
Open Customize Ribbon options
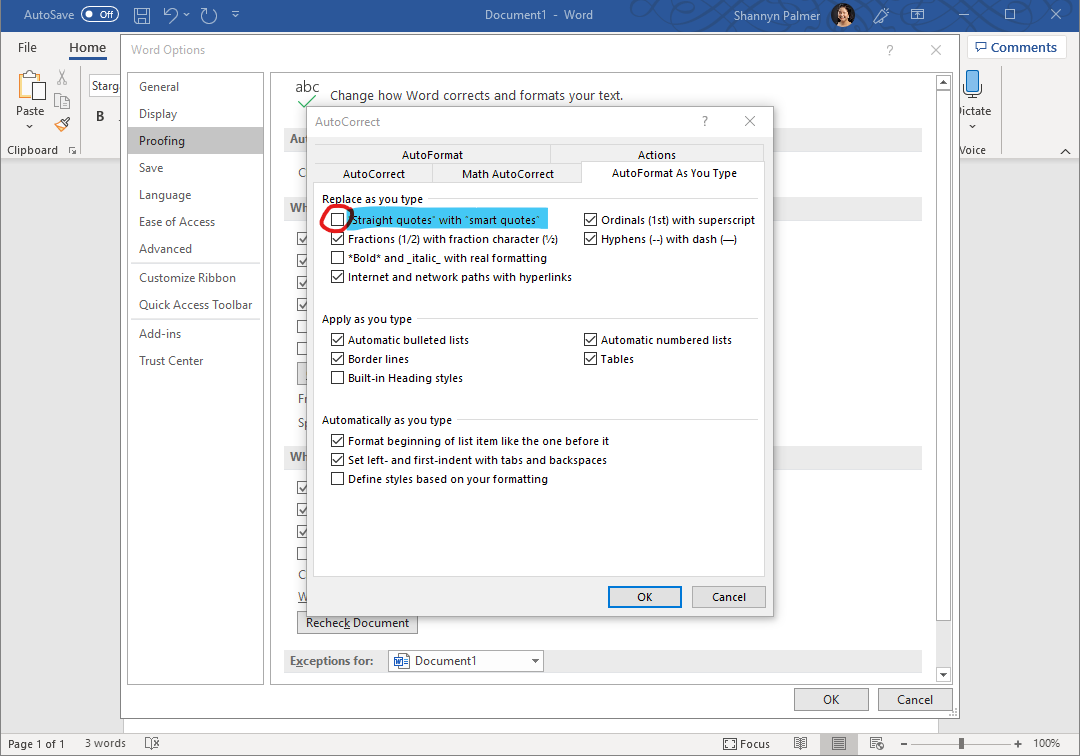[196, 277]
